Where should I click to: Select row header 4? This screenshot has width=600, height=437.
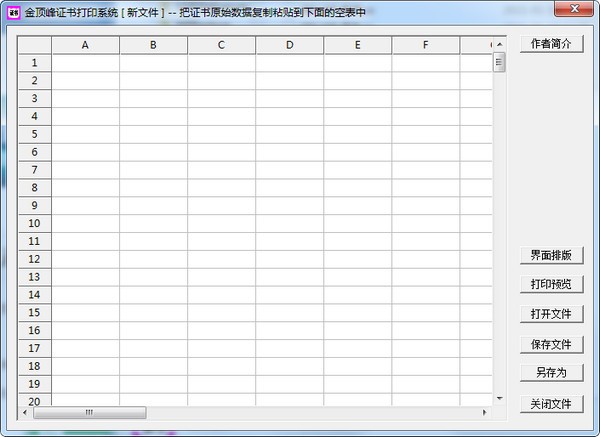click(35, 116)
